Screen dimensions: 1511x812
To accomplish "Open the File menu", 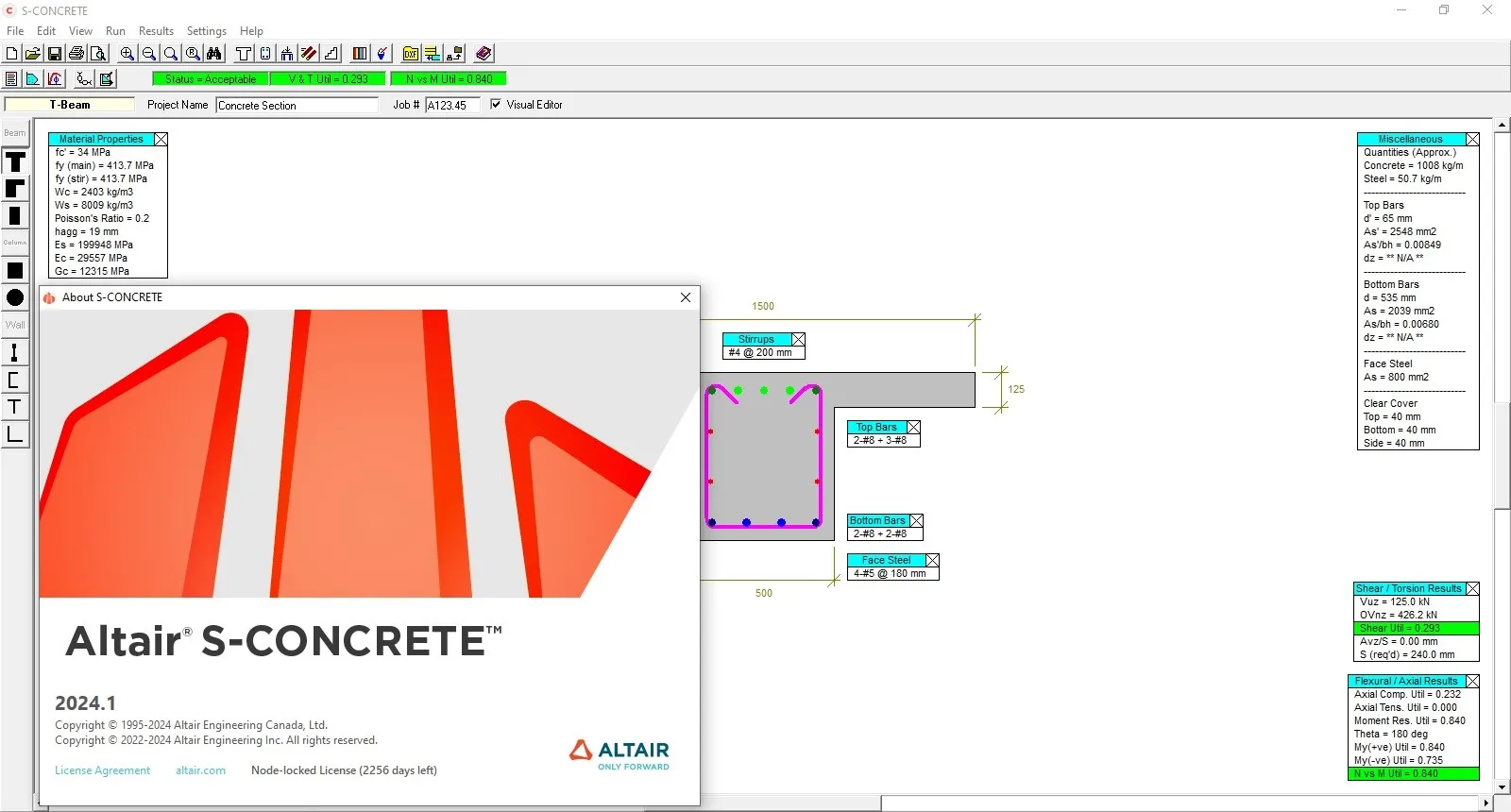I will [x=15, y=31].
